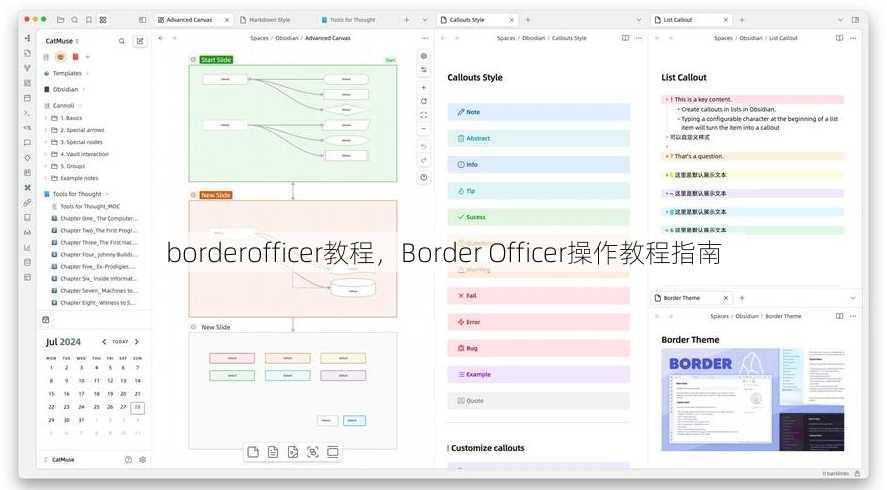Click the diamond icon in left ribbon
This screenshot has height=490, width=887.
pos(27,158)
